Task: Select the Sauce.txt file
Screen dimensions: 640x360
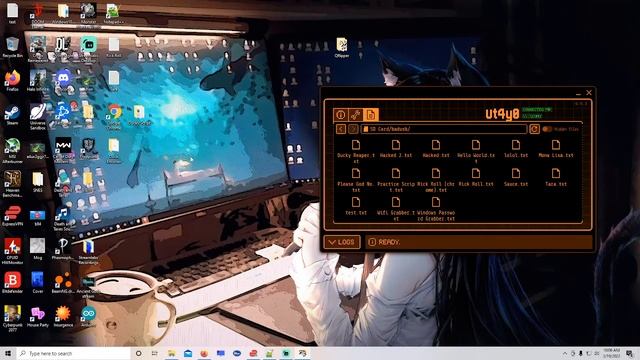Action: click(x=516, y=177)
